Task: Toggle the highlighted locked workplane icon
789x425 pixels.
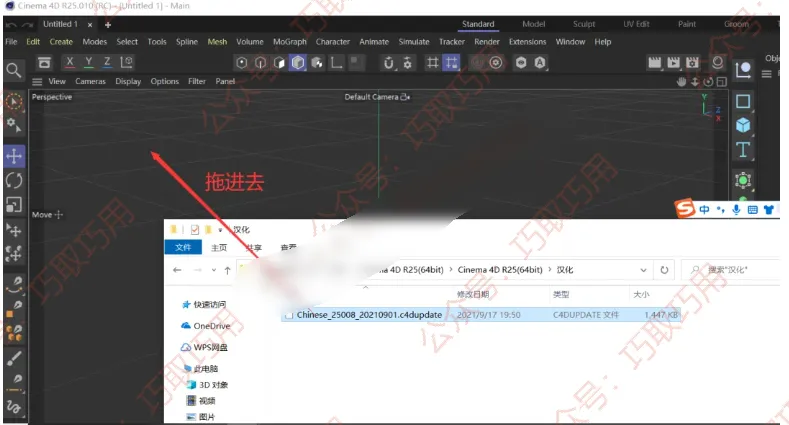Action: pos(451,62)
